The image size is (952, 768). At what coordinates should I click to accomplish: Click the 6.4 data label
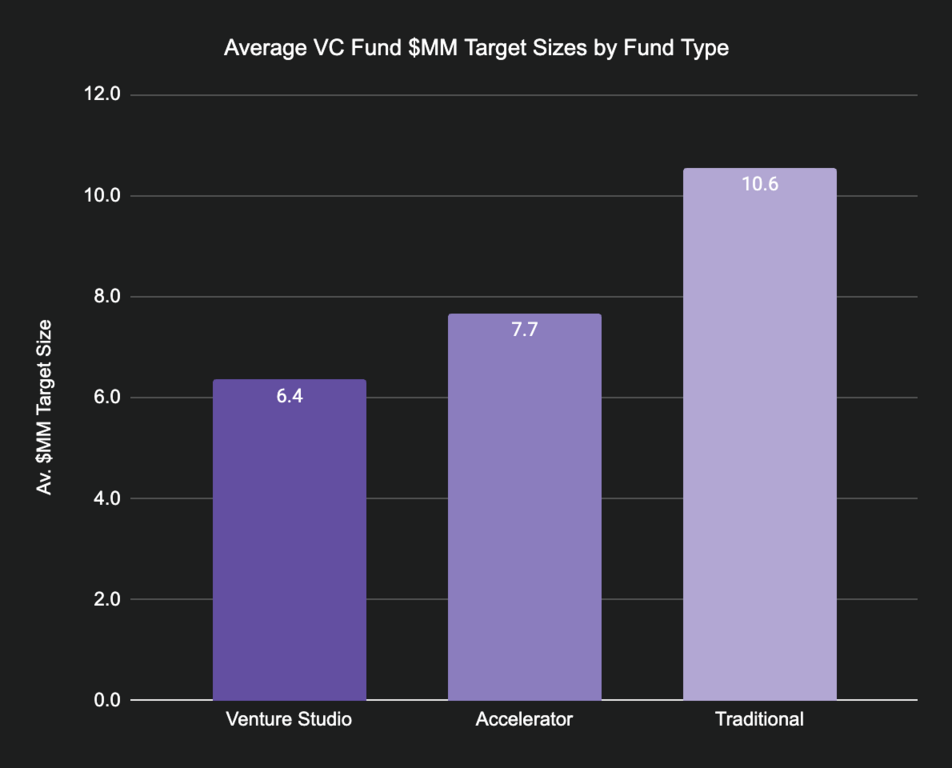click(289, 396)
